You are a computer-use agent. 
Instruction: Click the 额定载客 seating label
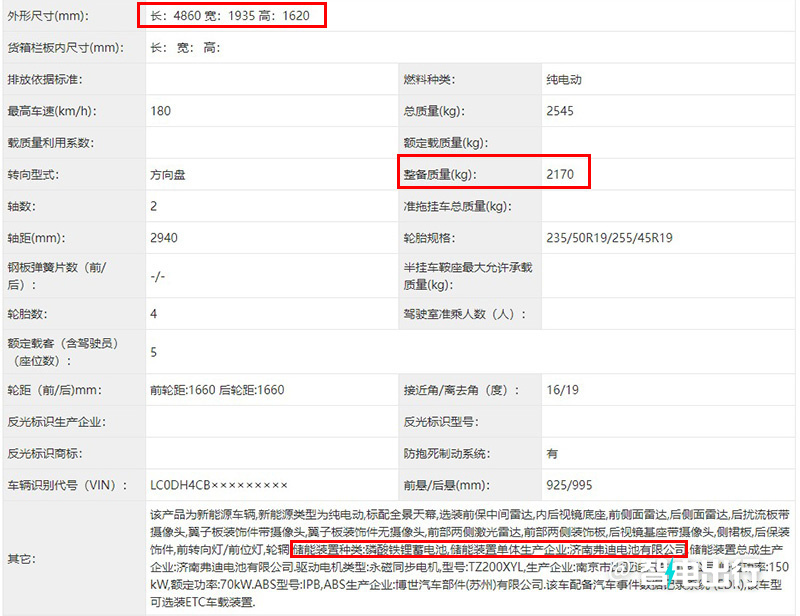click(x=63, y=352)
